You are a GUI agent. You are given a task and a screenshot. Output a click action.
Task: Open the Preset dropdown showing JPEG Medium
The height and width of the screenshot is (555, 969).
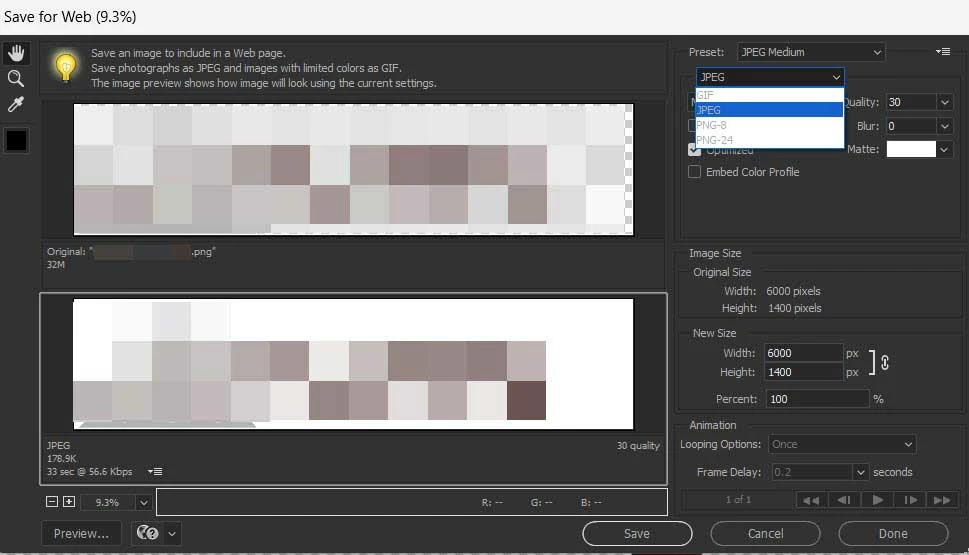tap(811, 53)
